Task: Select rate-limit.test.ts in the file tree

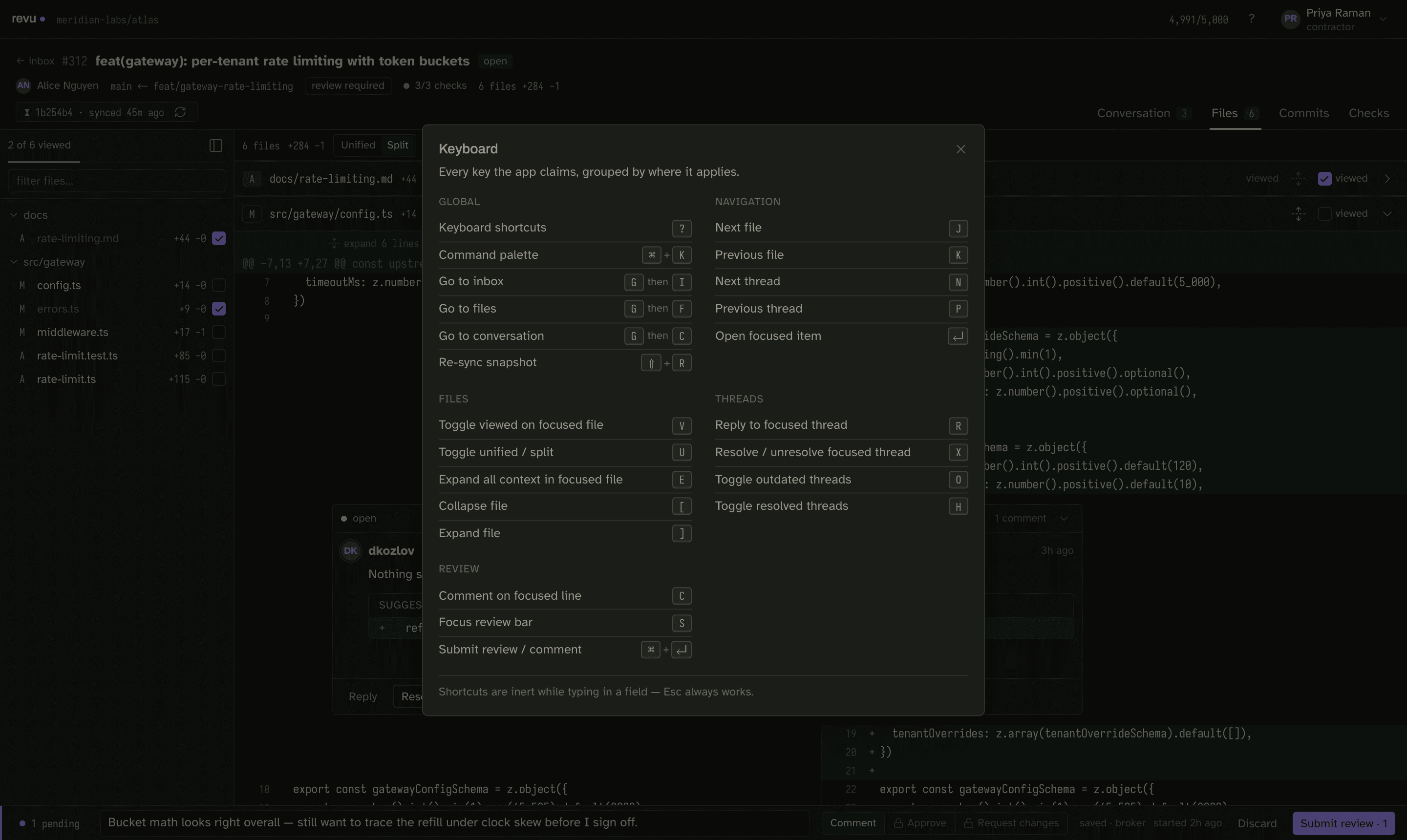Action: coord(77,356)
